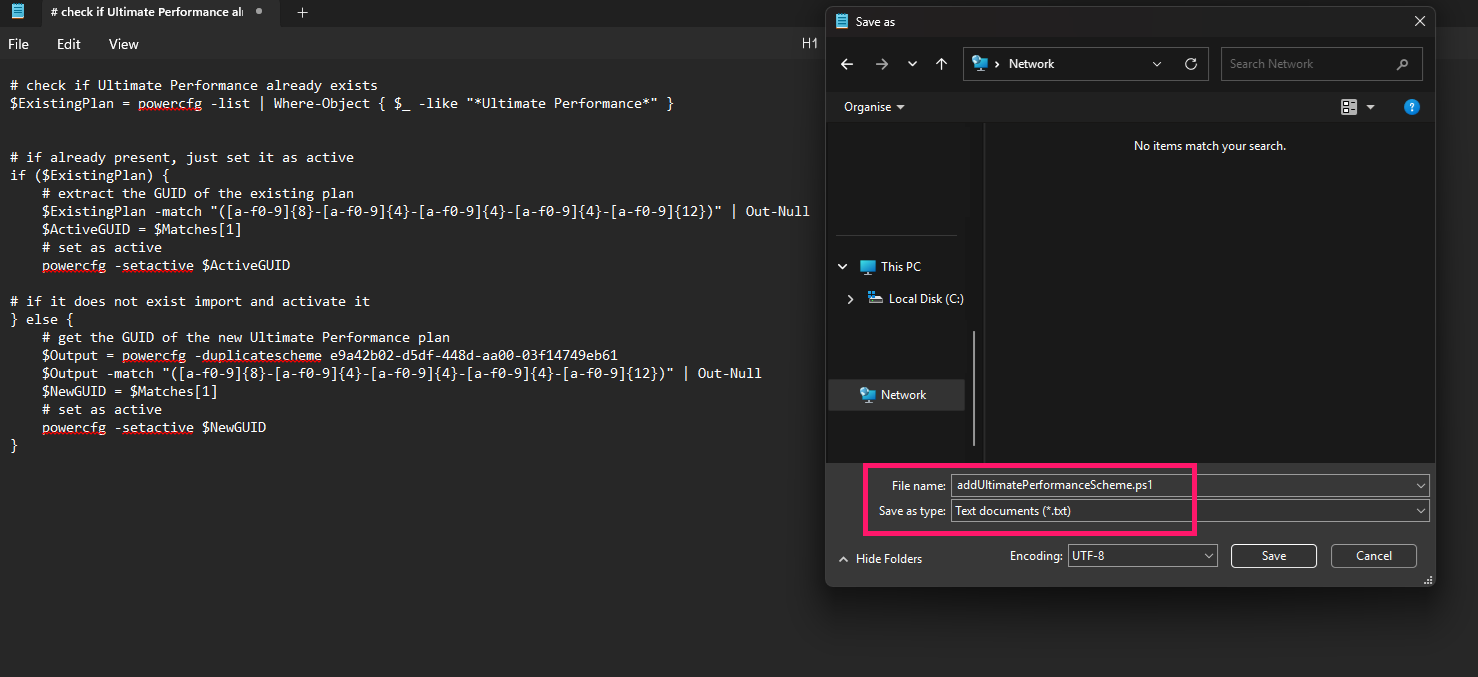Add a new Notepad tab
The width and height of the screenshot is (1478, 677).
pyautogui.click(x=302, y=12)
